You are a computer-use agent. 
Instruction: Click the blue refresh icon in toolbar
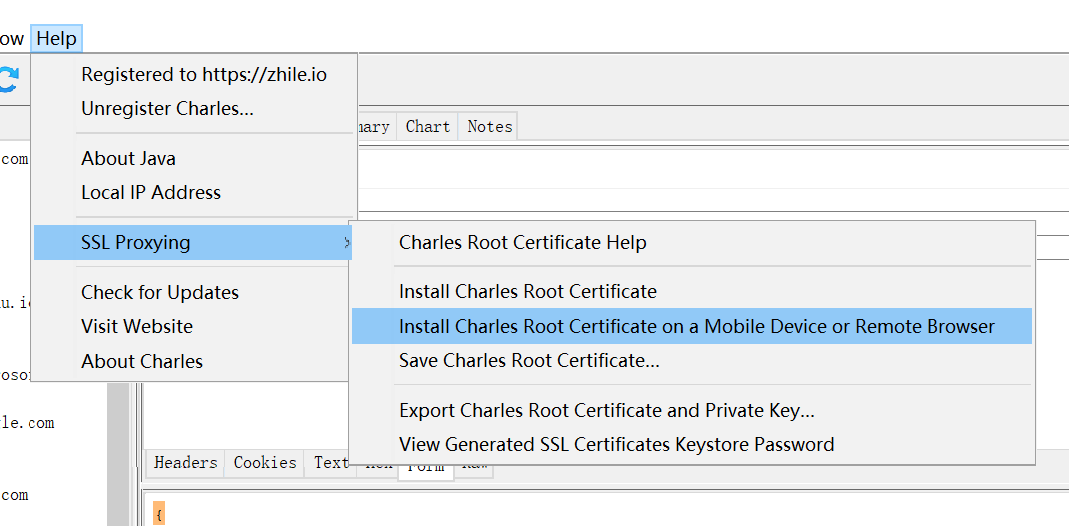pyautogui.click(x=8, y=80)
